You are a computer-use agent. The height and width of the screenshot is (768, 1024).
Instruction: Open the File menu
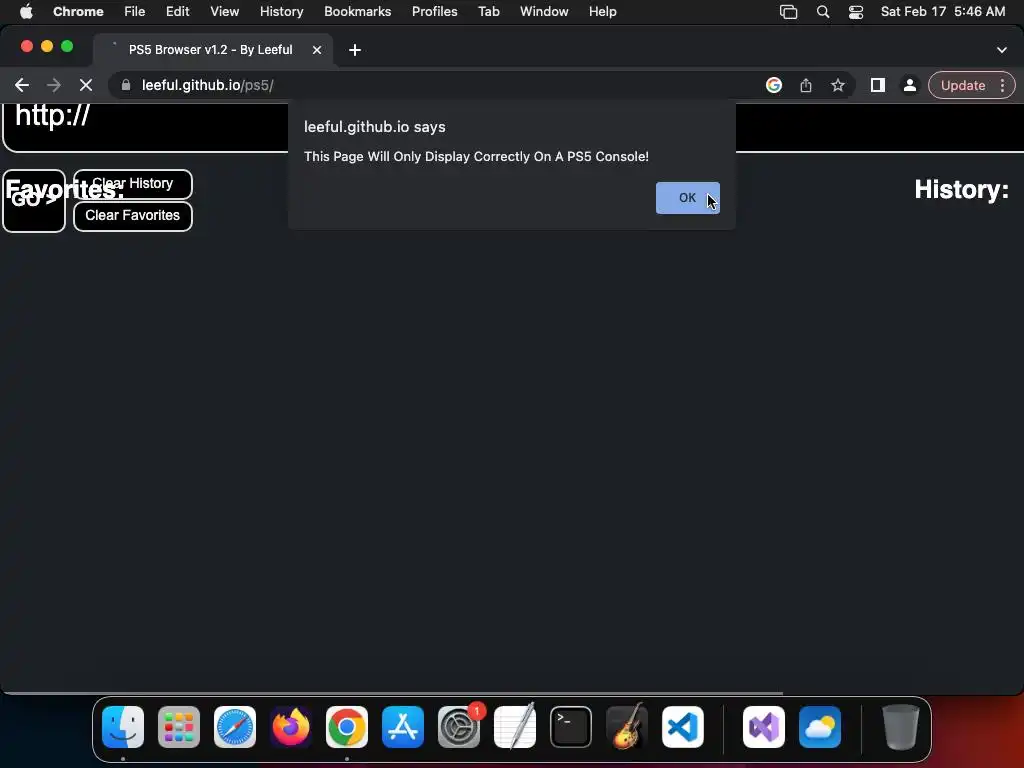click(135, 12)
